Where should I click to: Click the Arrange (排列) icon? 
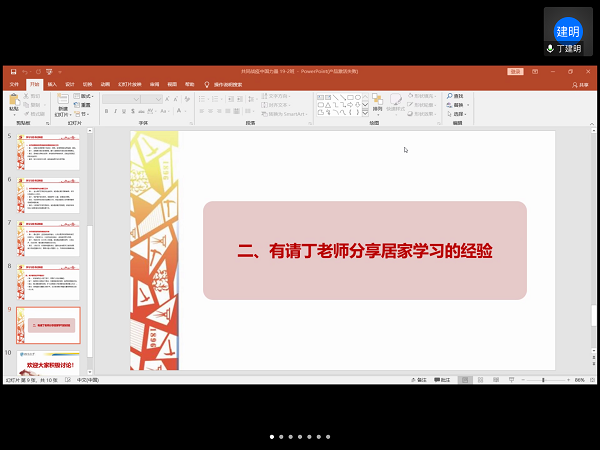click(x=377, y=101)
